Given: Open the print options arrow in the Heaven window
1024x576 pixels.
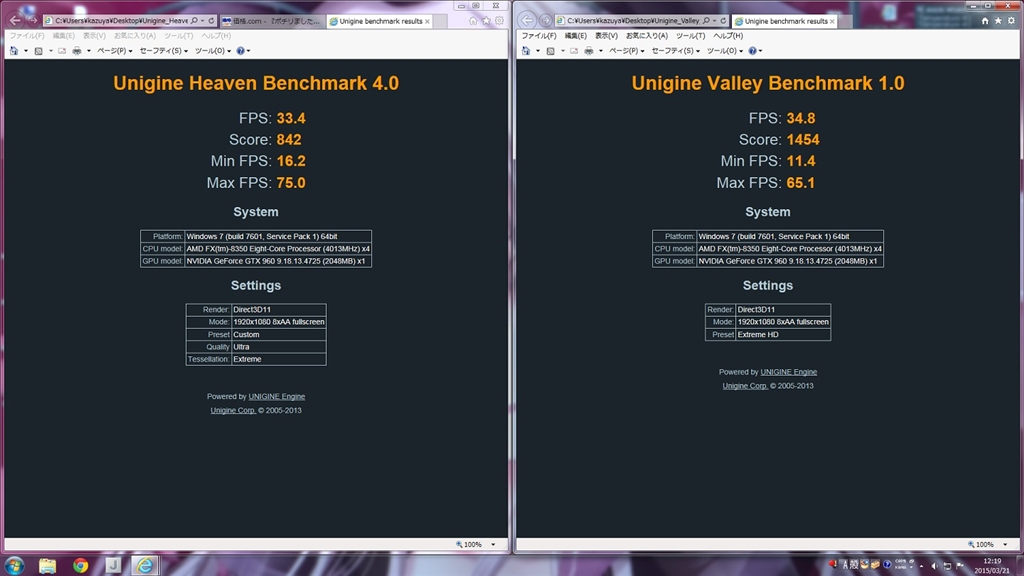Looking at the screenshot, I should pos(88,50).
